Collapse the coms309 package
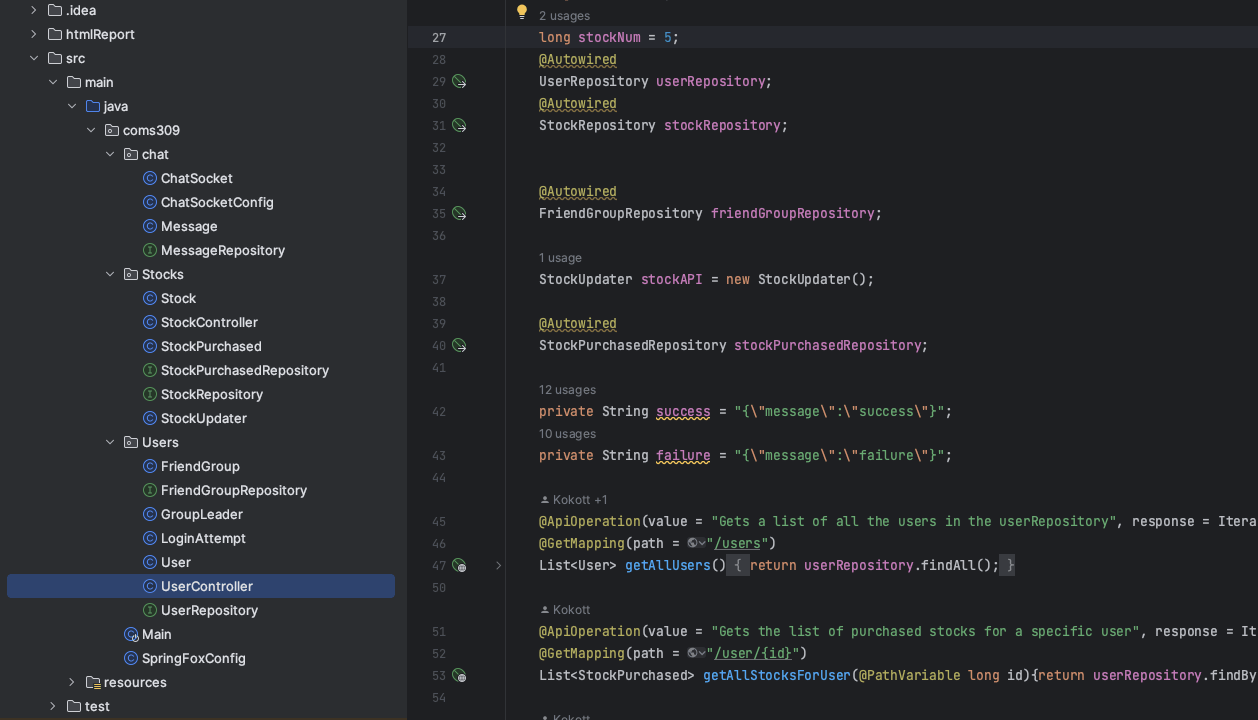Image resolution: width=1258 pixels, height=720 pixels. [91, 130]
